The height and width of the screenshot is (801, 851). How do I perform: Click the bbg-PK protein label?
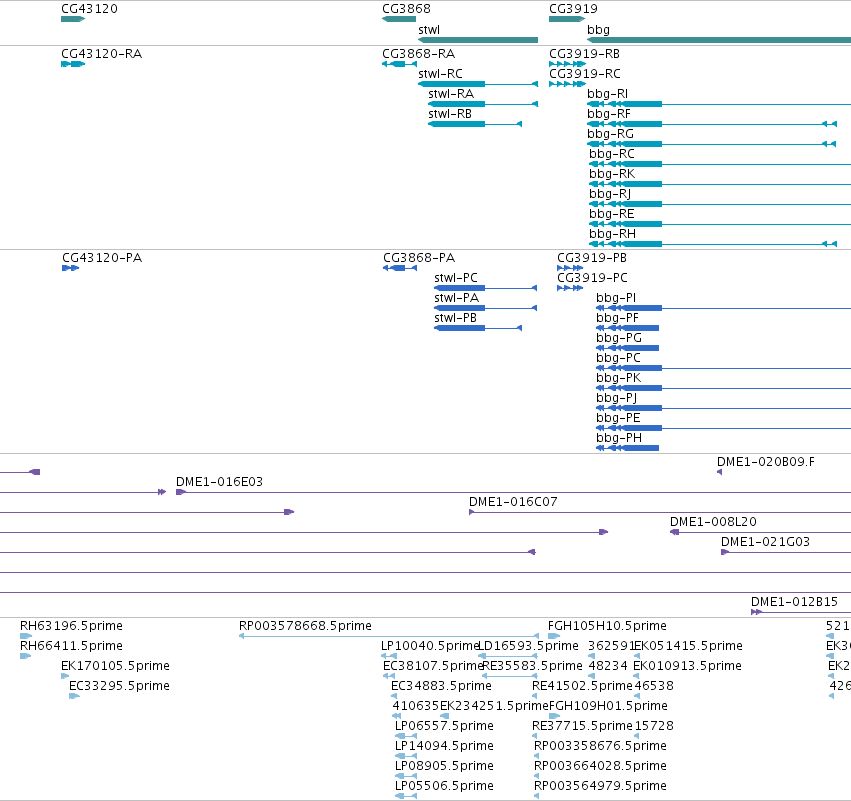pyautogui.click(x=618, y=378)
